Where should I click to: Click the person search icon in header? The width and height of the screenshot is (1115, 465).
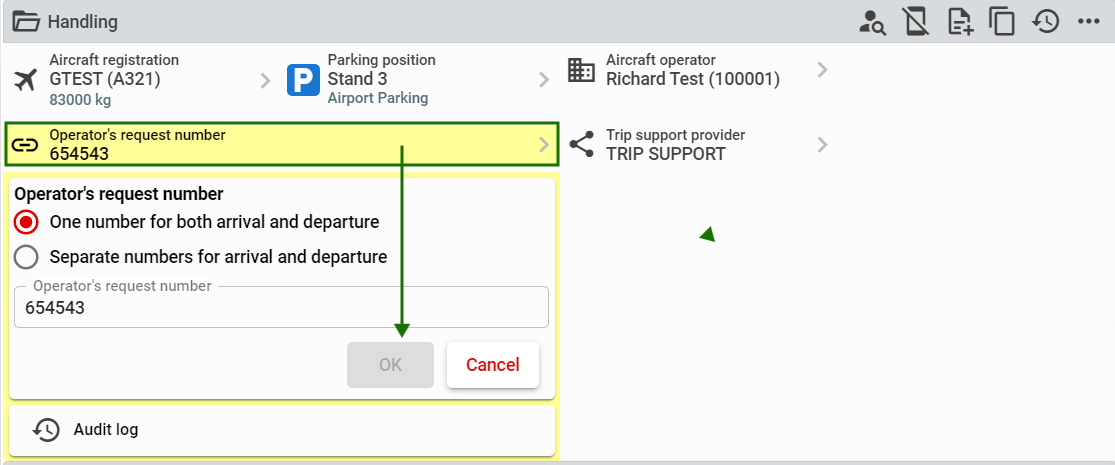click(873, 21)
